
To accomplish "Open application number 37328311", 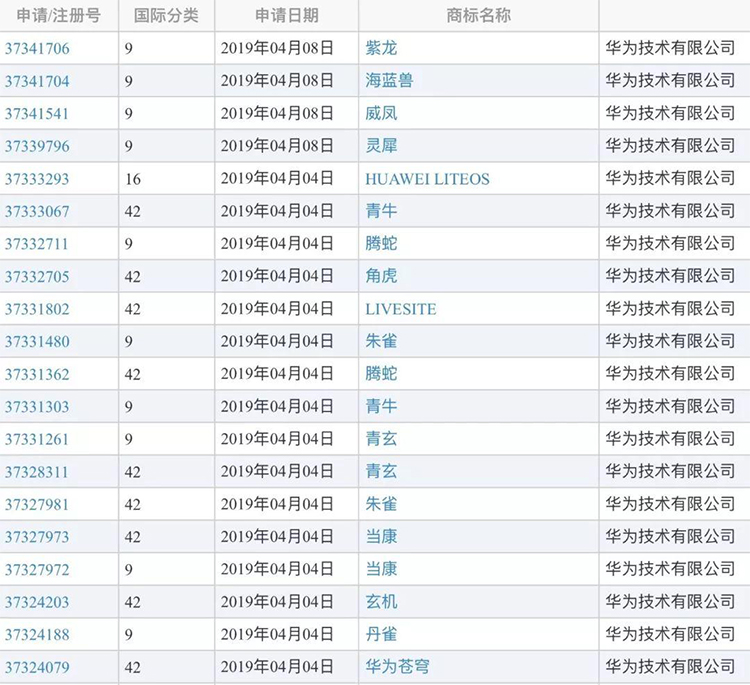I will [37, 472].
